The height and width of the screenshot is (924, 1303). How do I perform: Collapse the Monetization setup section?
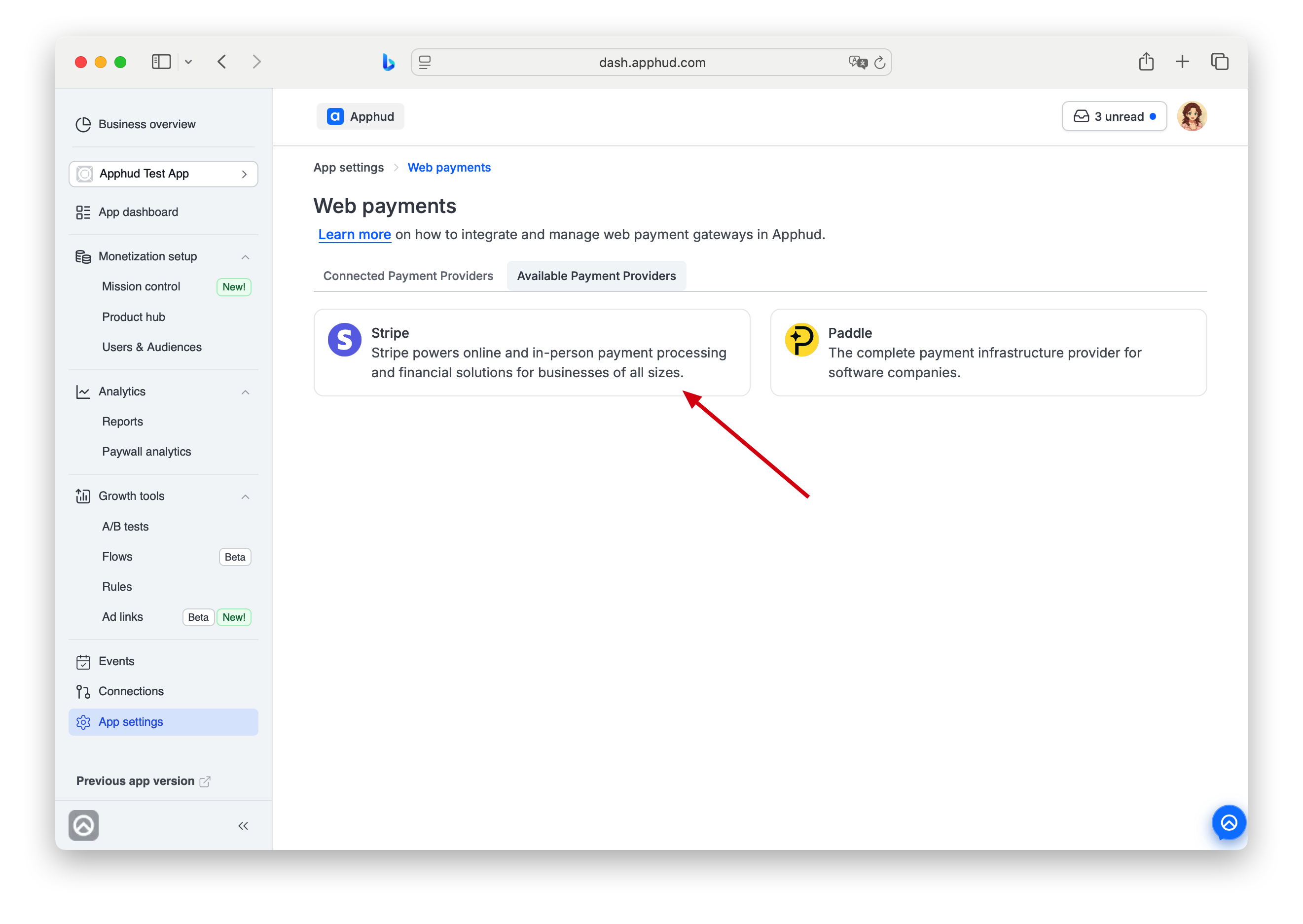245,256
